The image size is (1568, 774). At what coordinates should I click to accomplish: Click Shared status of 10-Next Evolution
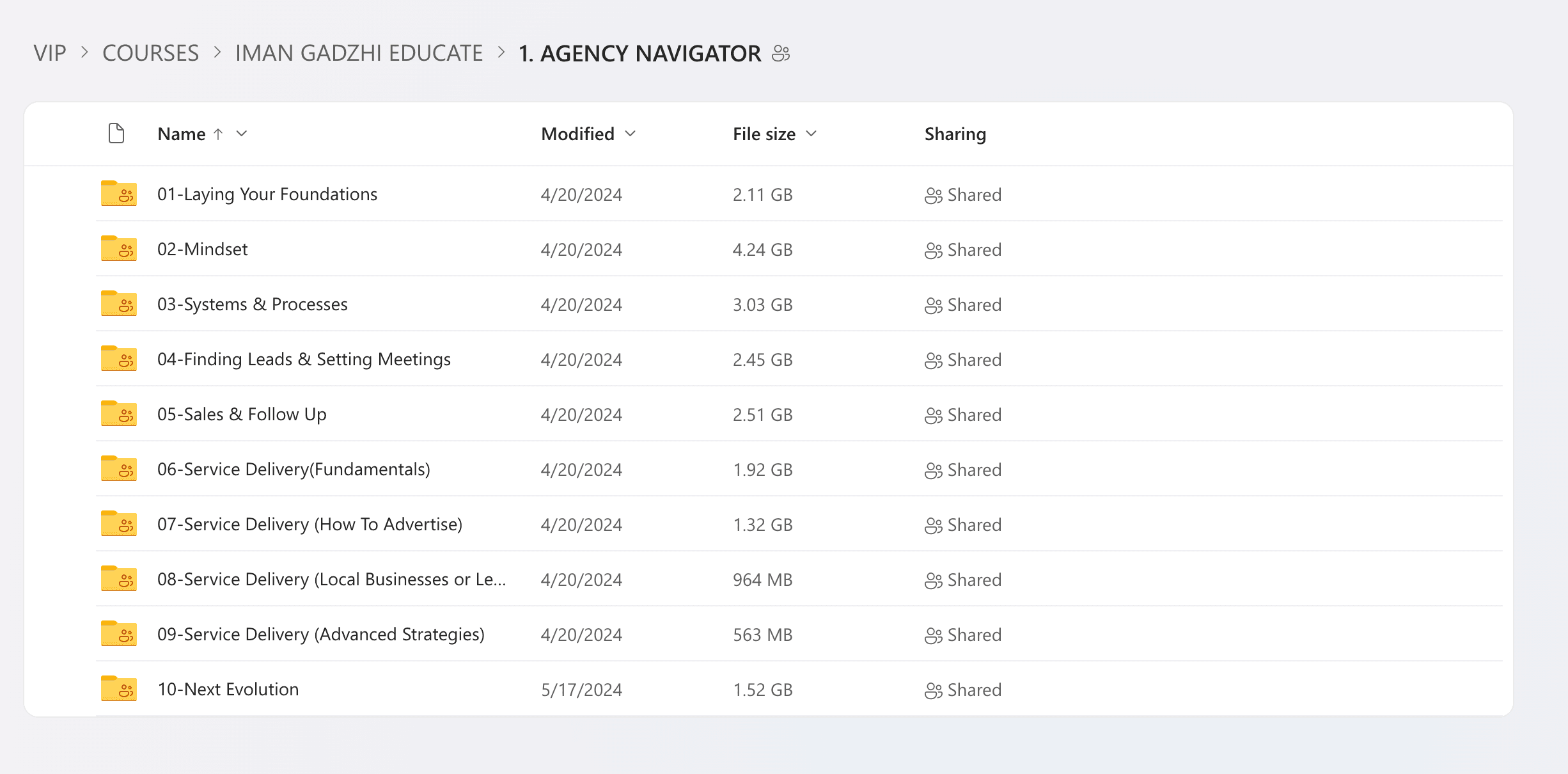[x=963, y=690]
